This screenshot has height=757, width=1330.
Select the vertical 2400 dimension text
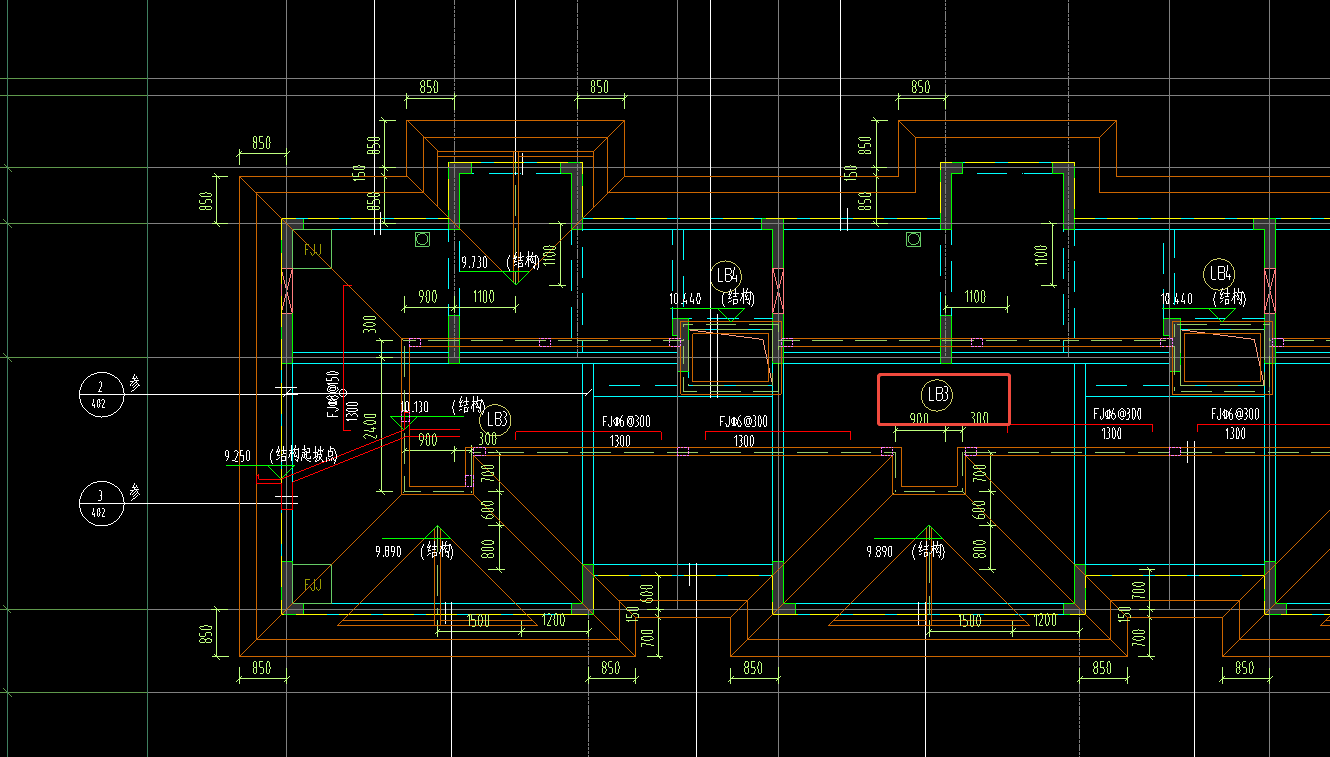point(371,427)
